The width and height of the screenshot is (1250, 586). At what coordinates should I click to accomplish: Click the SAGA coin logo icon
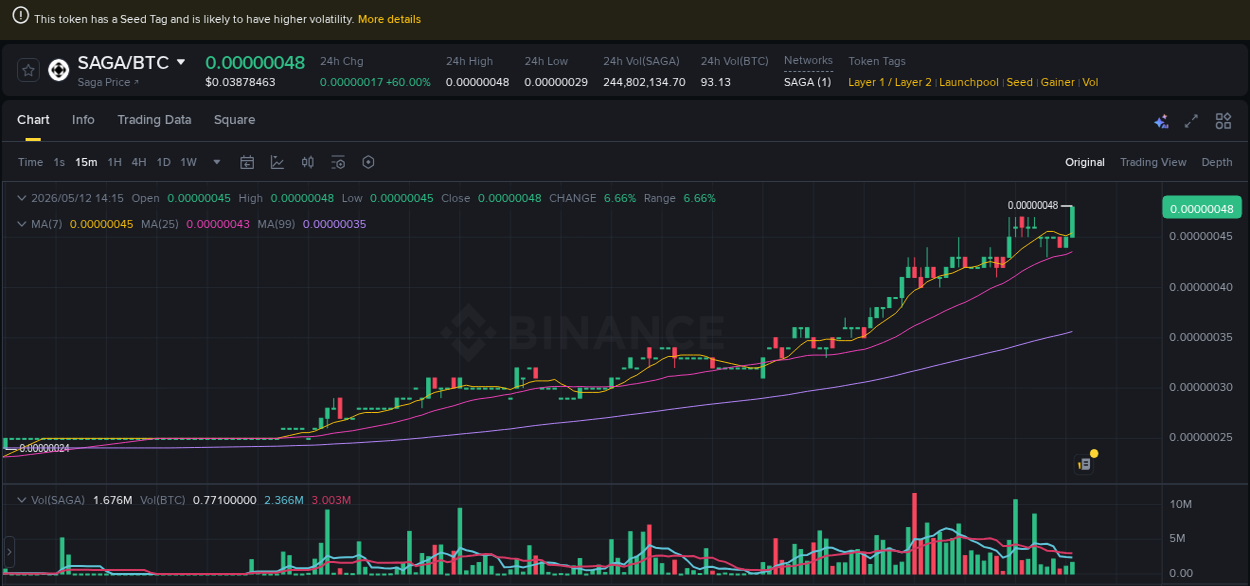[x=59, y=69]
